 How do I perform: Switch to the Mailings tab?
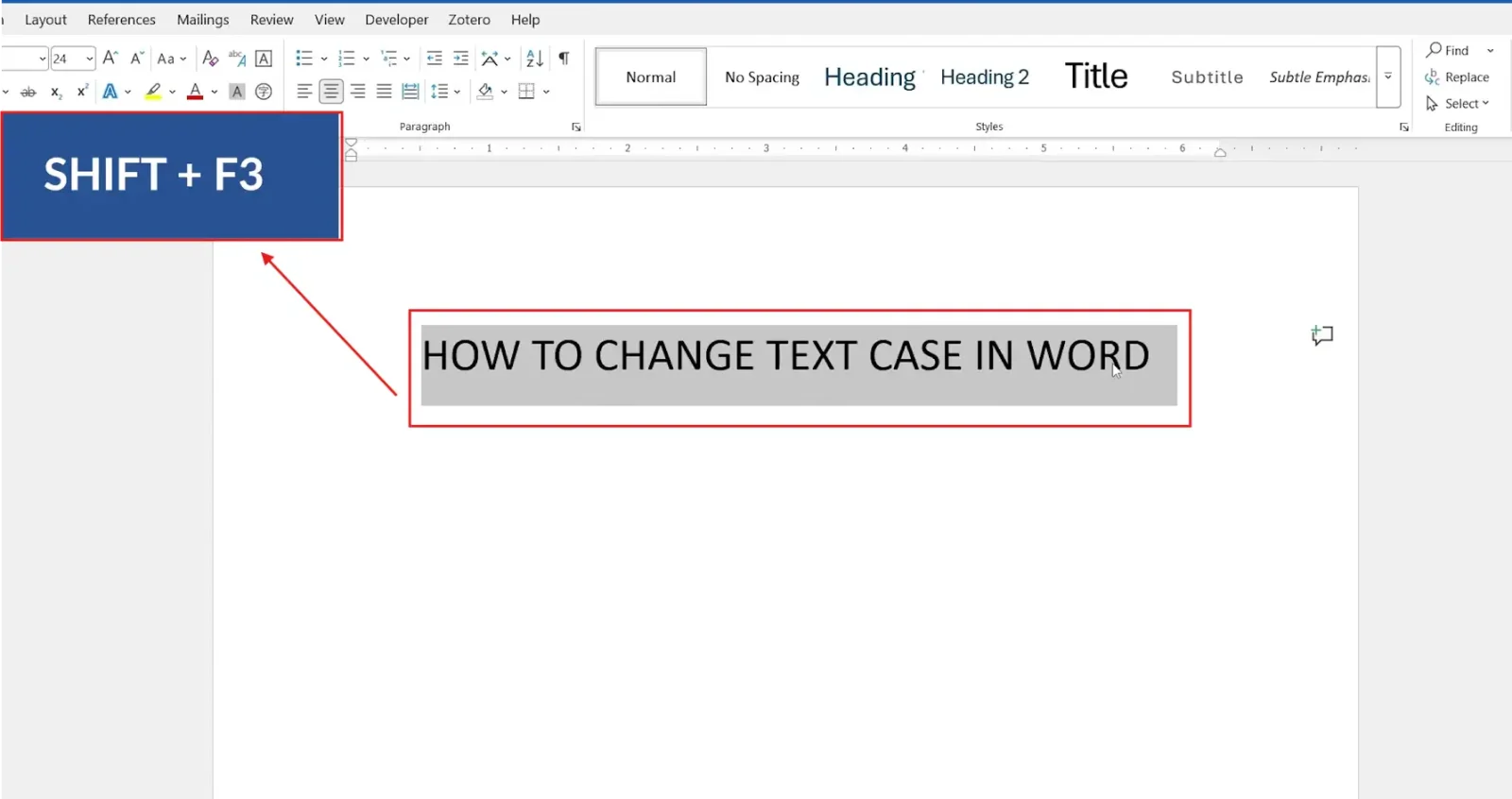coord(203,19)
